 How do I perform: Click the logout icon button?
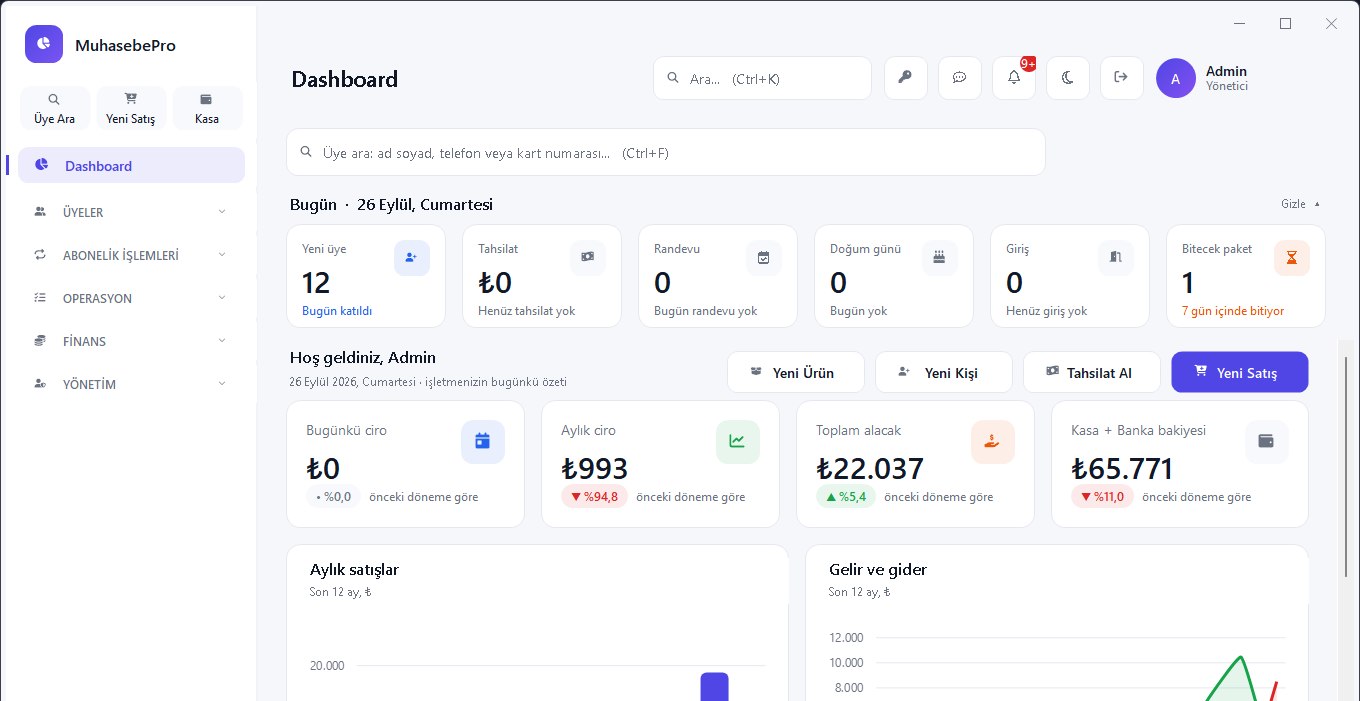(x=1122, y=78)
